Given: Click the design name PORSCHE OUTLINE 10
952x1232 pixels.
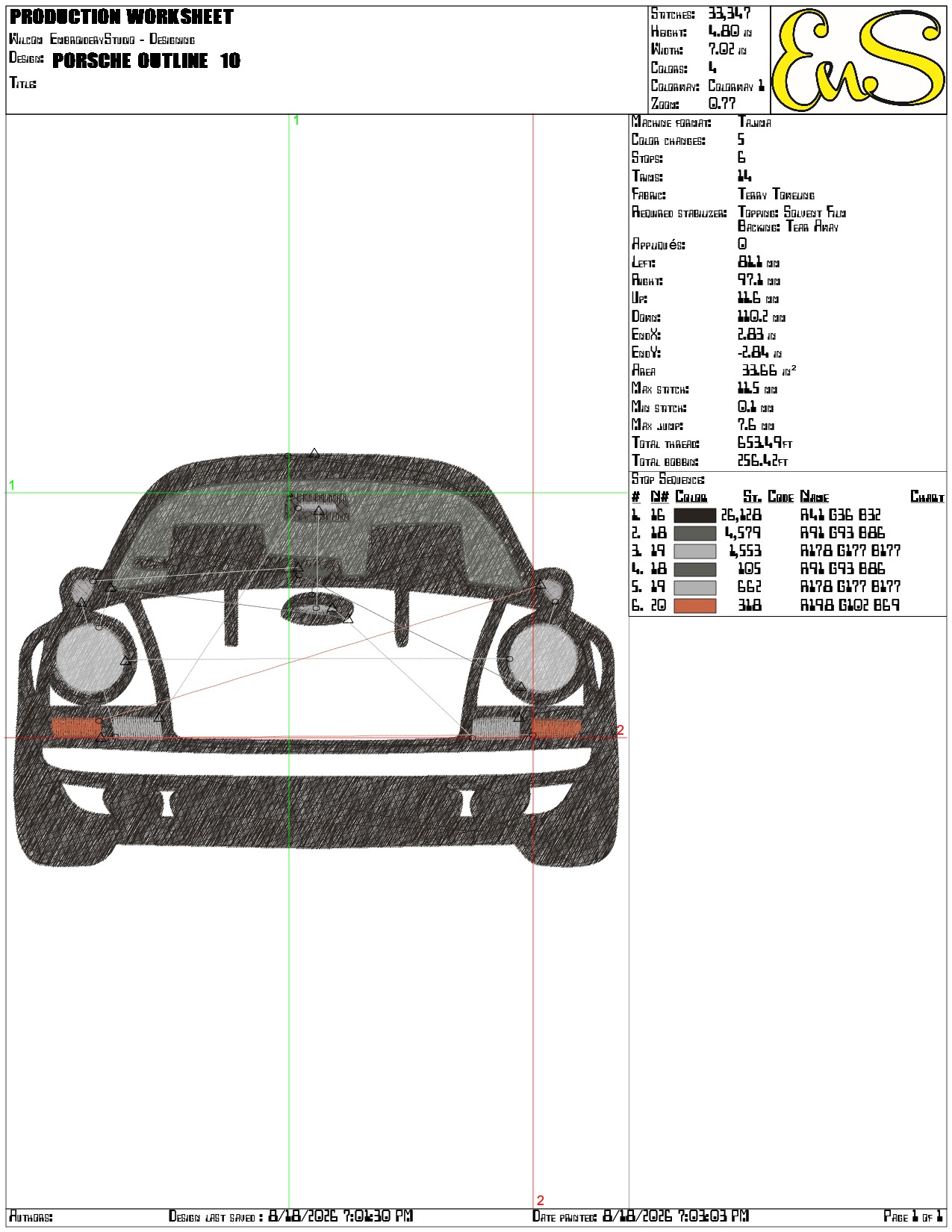Looking at the screenshot, I should (146, 60).
